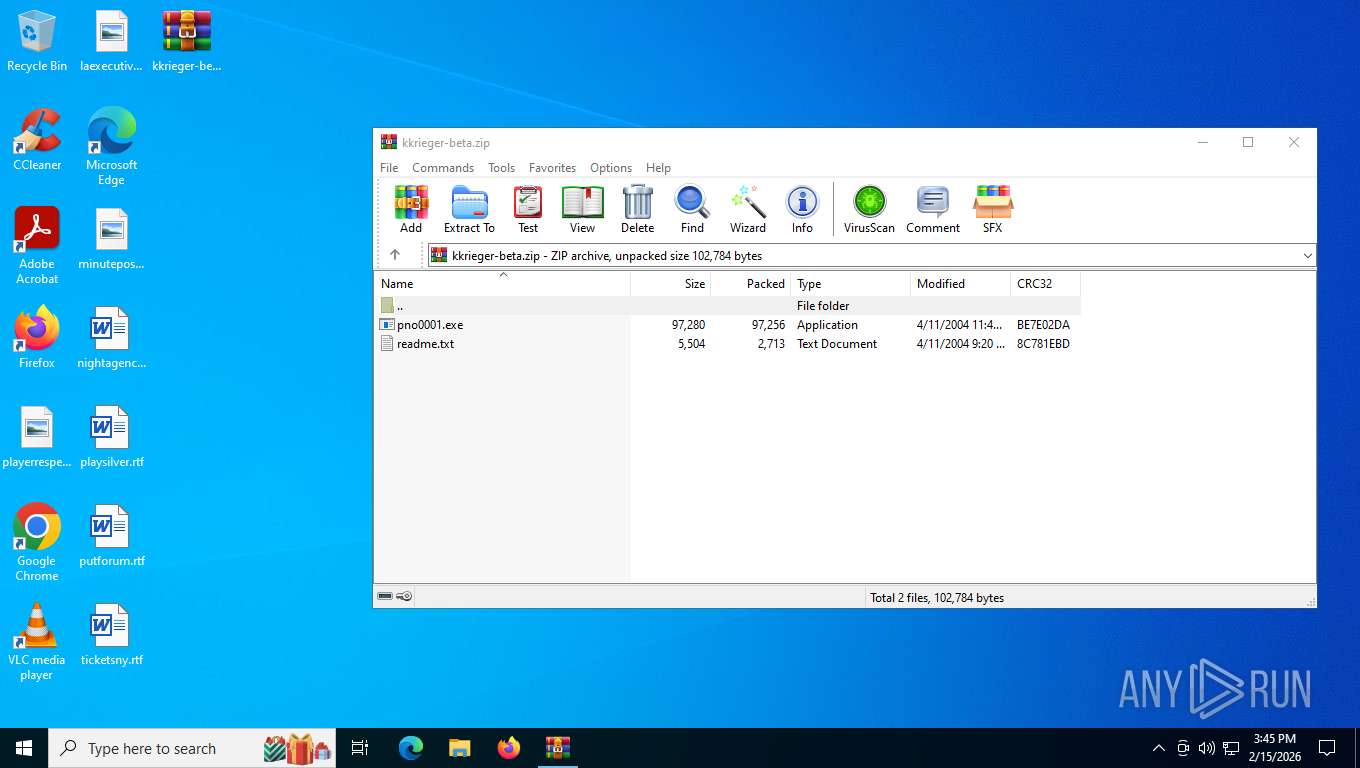Open Task View on the taskbar
This screenshot has height=768, width=1360.
click(x=360, y=748)
